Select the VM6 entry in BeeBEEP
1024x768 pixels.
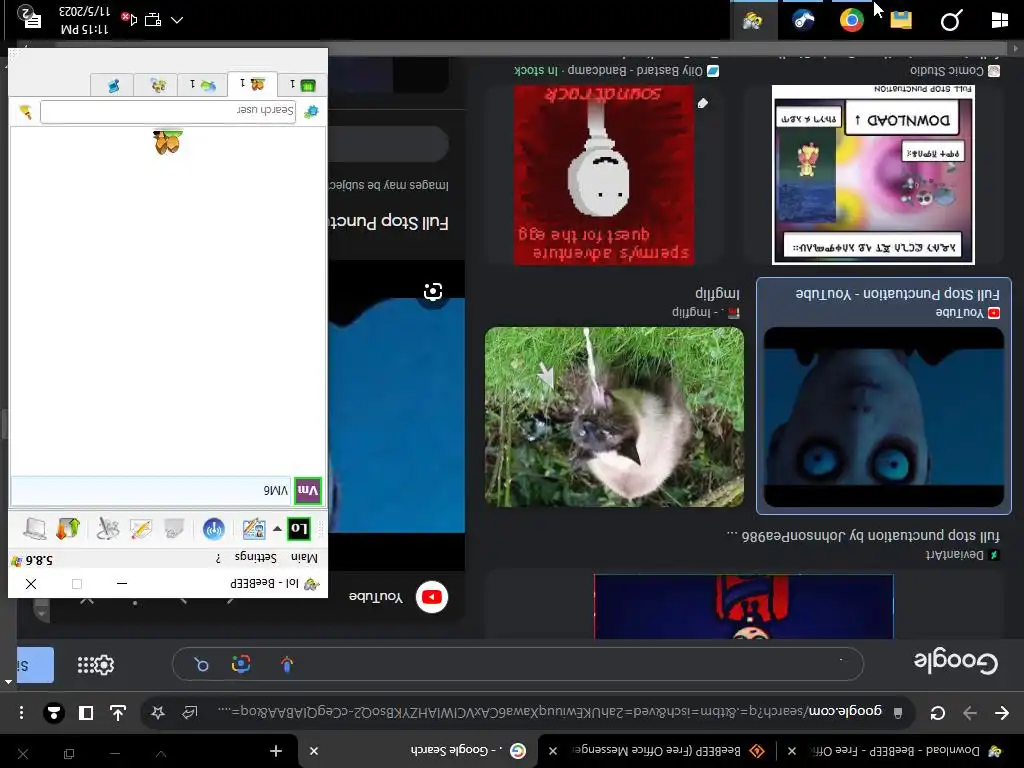click(x=168, y=490)
